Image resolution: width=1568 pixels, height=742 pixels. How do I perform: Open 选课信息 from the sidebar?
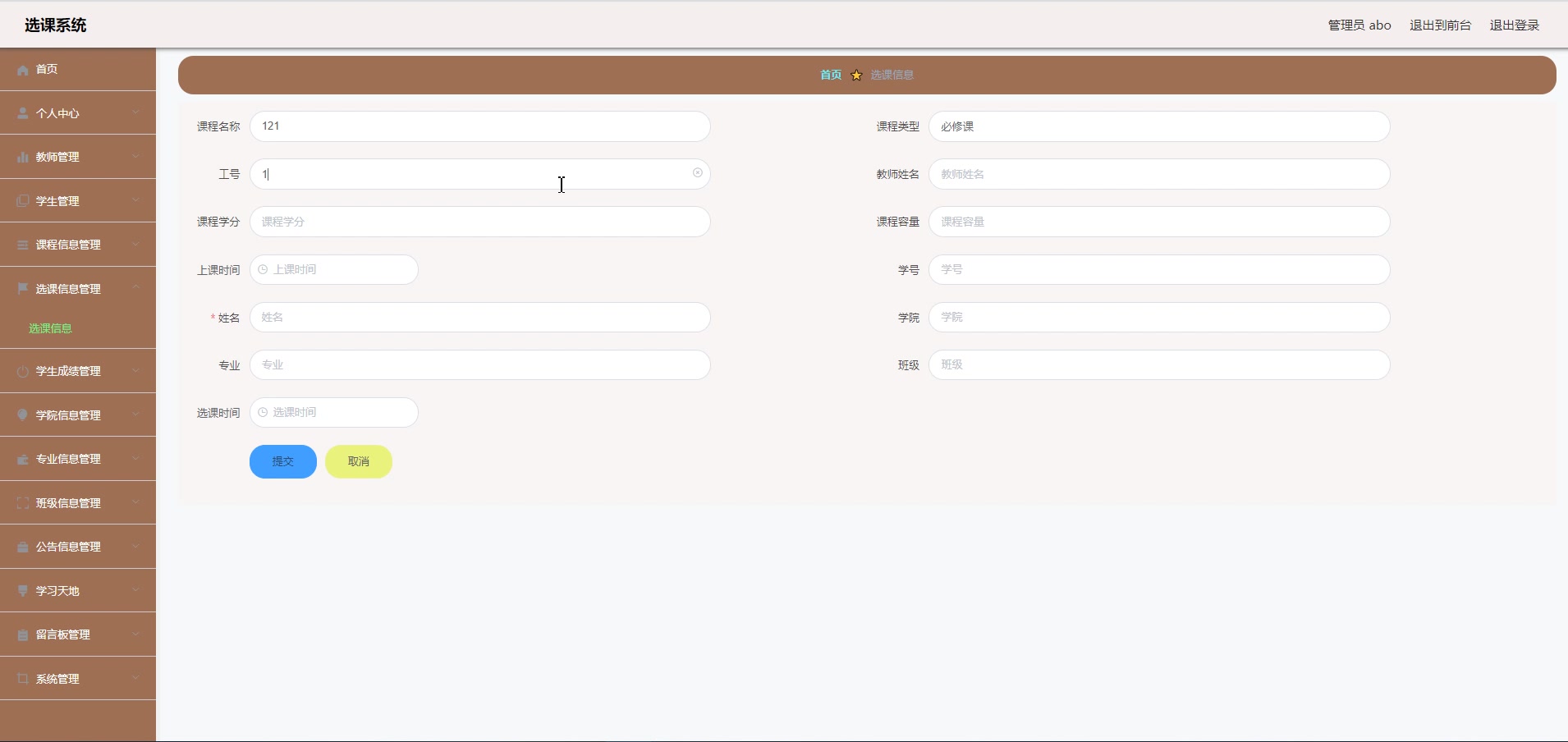tap(49, 328)
